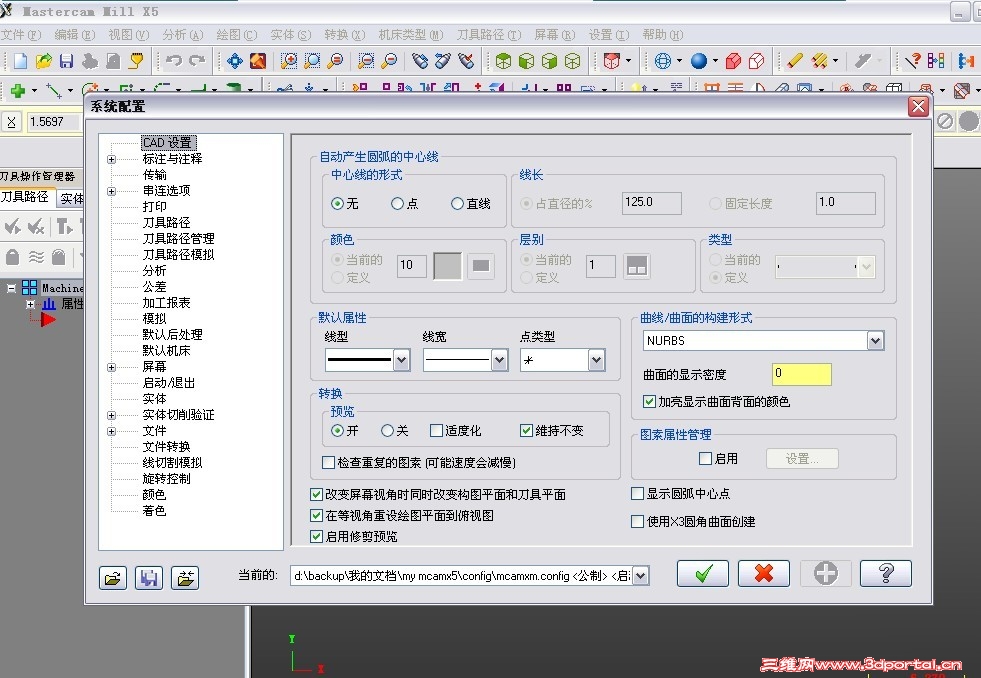Select the 点 centerline radio button
Screen dimensions: 981x678
[397, 203]
